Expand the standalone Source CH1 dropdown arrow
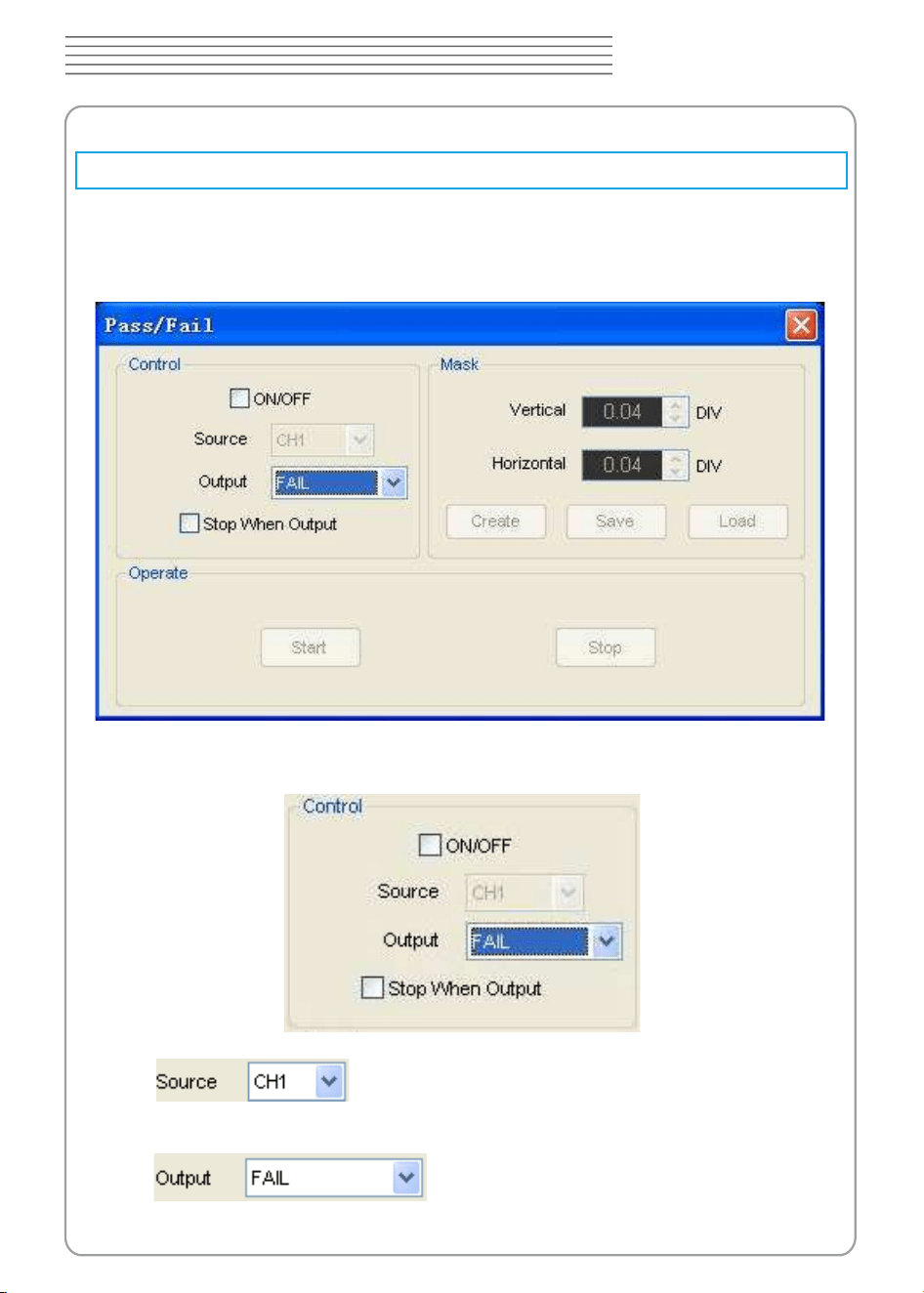Viewport: 924px width, 1293px height. pos(330,1081)
